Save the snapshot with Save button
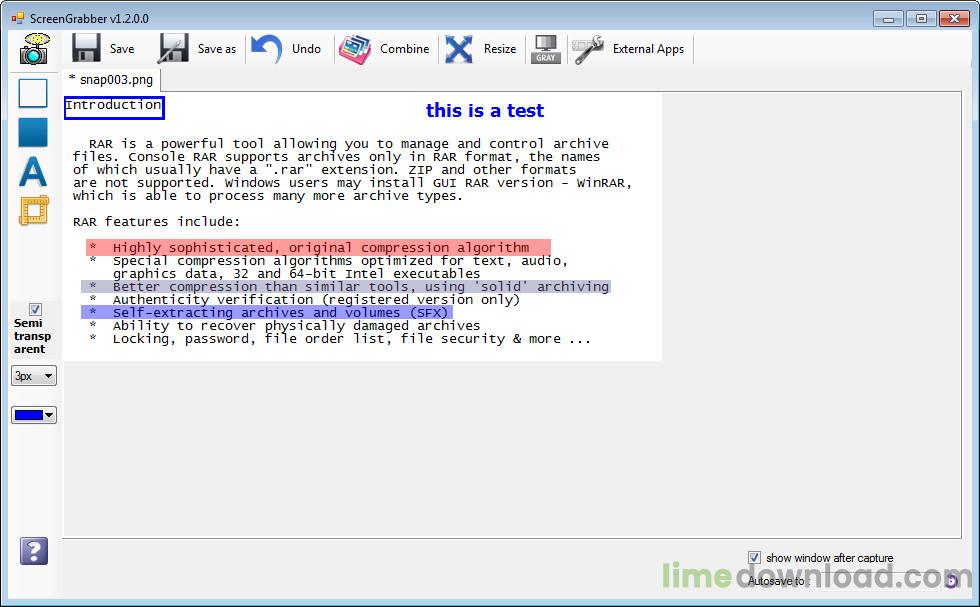This screenshot has width=980, height=607. 103,49
